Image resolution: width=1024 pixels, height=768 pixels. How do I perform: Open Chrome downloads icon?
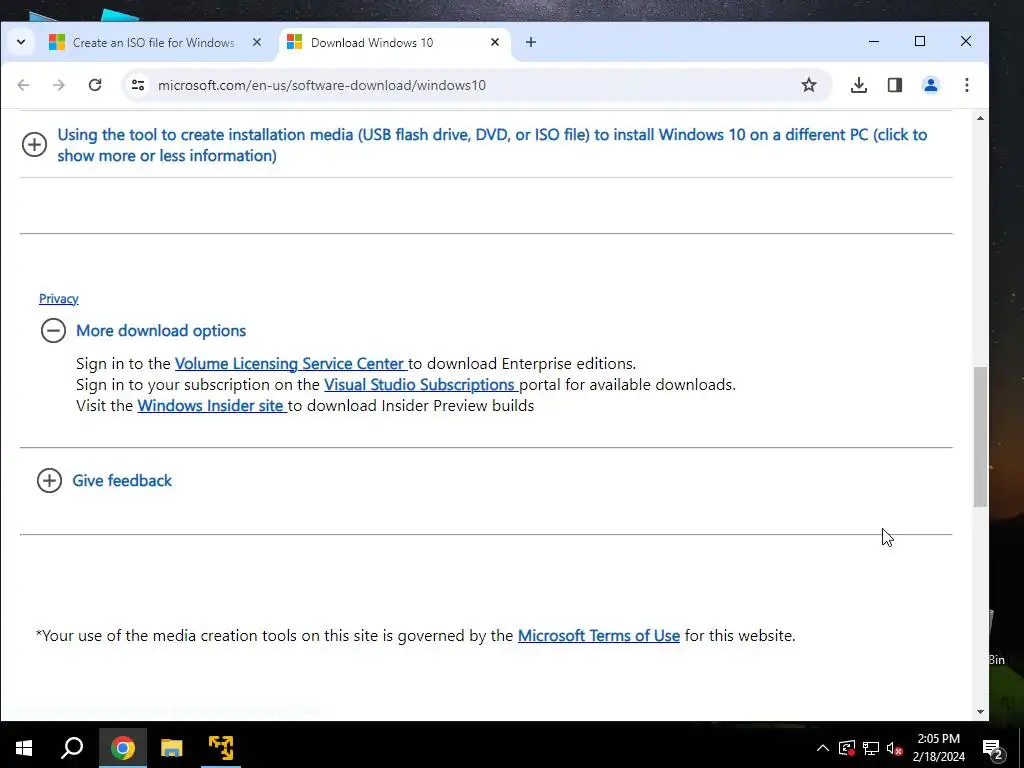859,85
